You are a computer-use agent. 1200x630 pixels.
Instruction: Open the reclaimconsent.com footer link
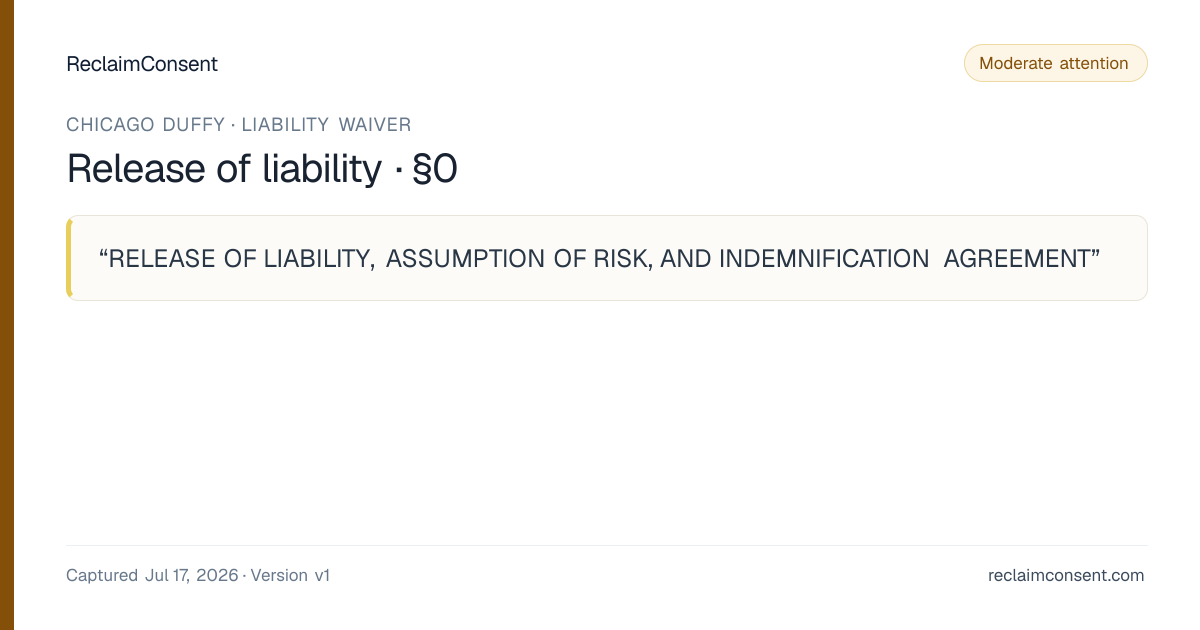pos(1066,575)
